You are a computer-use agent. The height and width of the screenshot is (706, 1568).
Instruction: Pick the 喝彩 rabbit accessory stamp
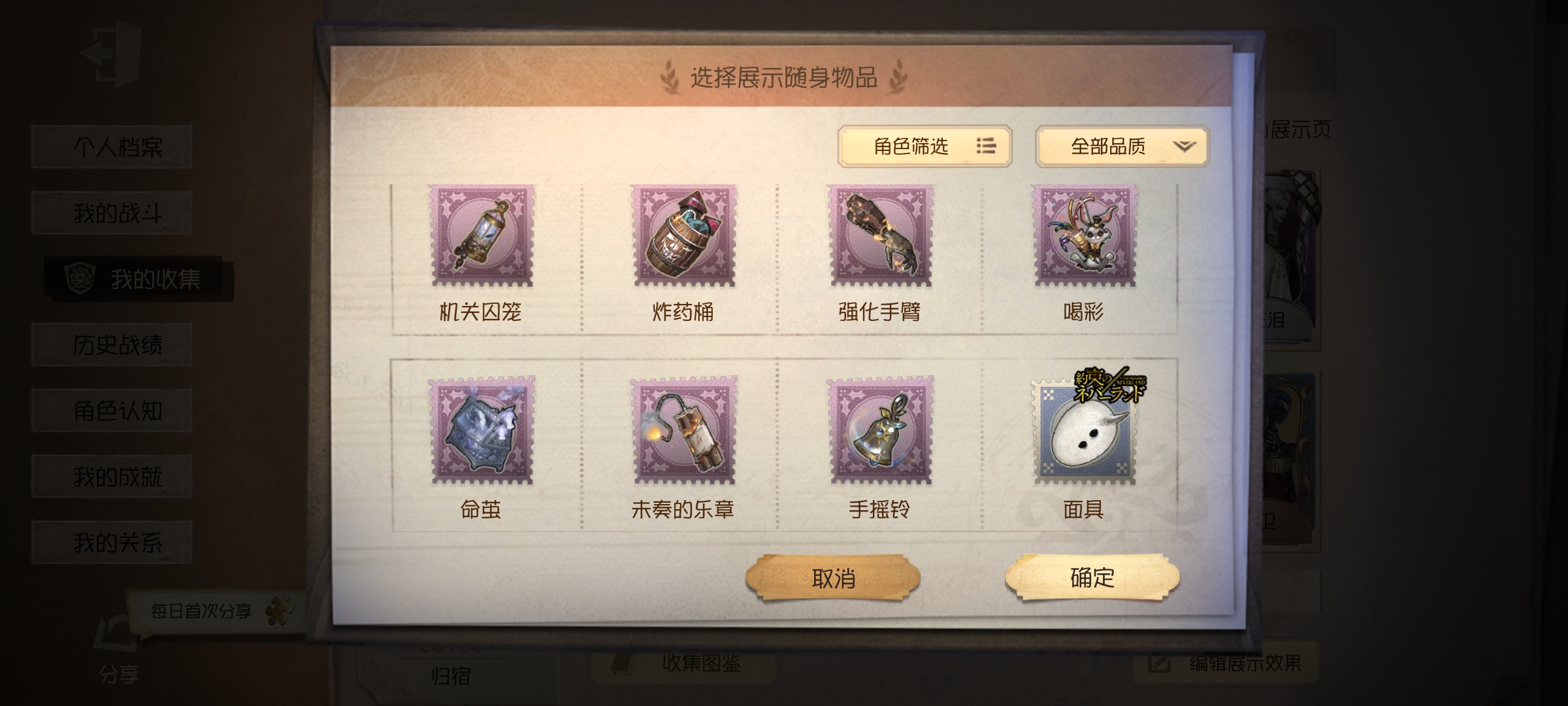pyautogui.click(x=1085, y=236)
